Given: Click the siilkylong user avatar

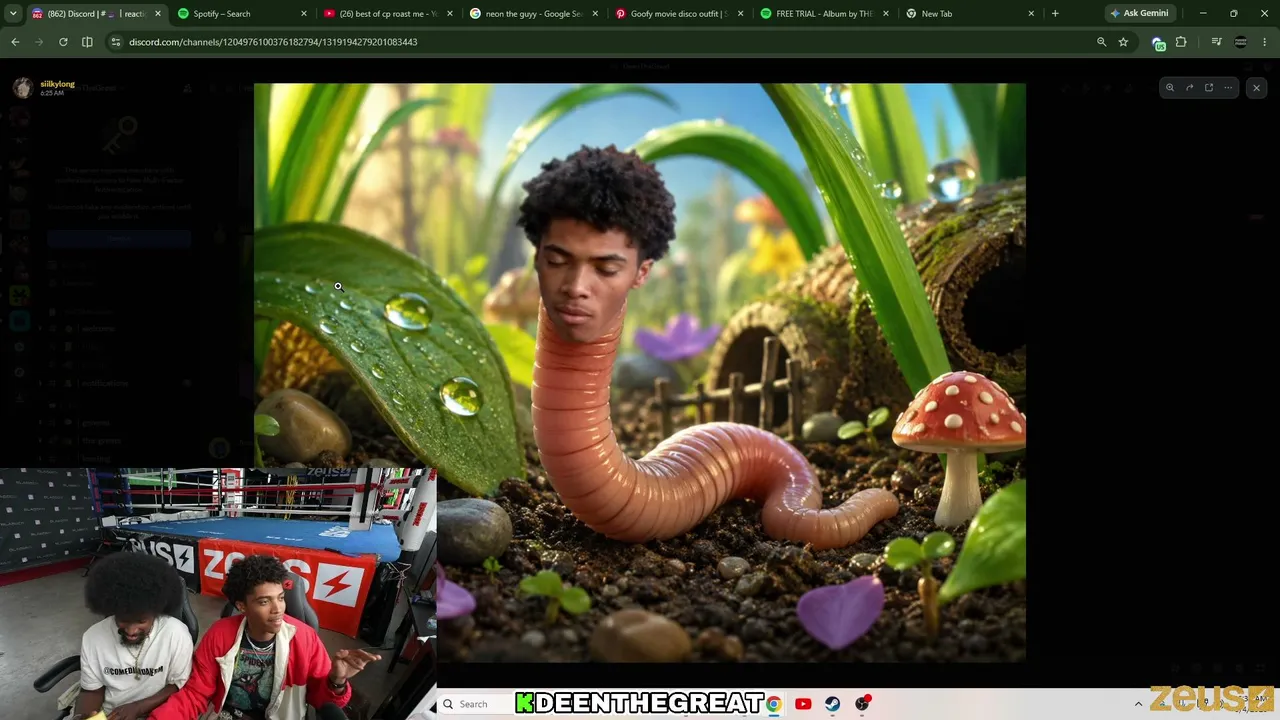Looking at the screenshot, I should coord(23,88).
